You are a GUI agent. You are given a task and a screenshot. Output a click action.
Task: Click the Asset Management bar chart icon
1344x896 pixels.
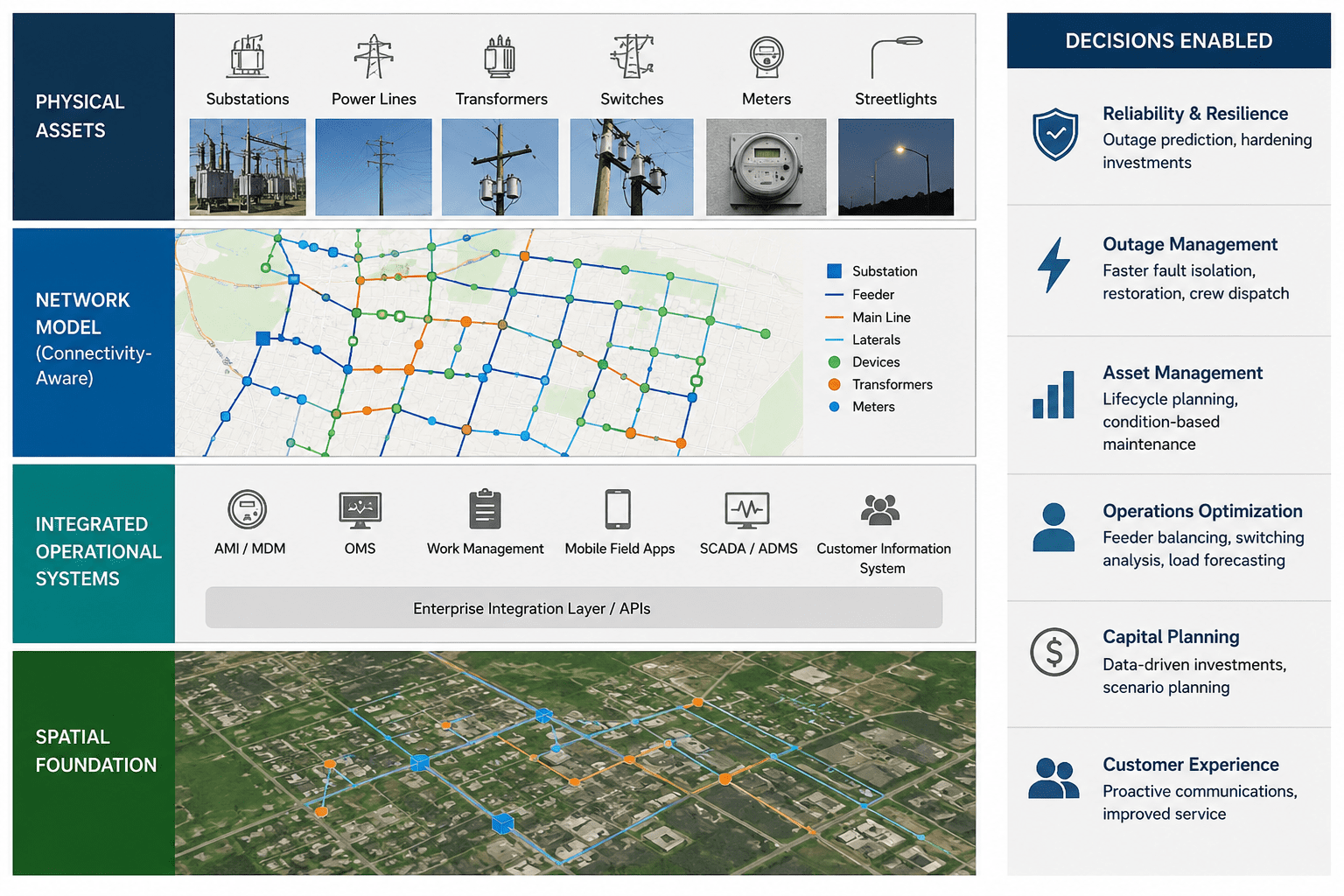pyautogui.click(x=1053, y=395)
